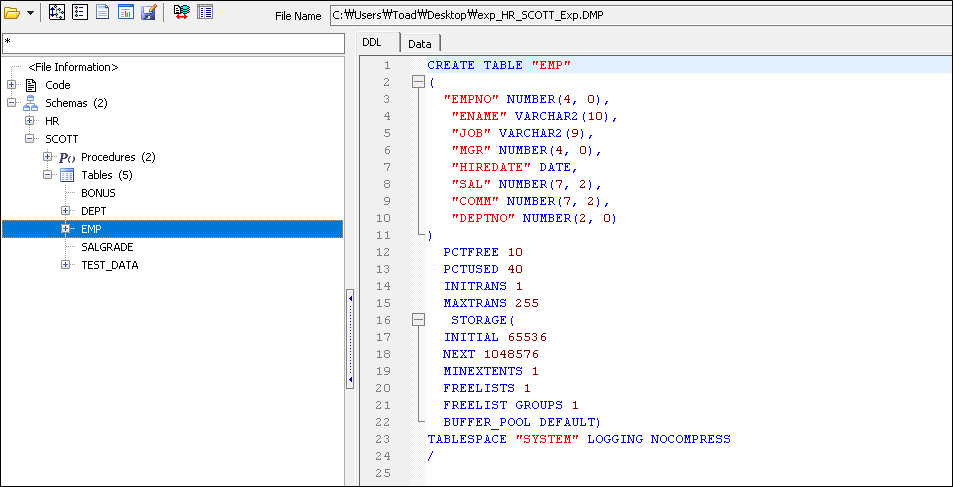Click the "ENAME" VARCHAR2(10) line
Image resolution: width=953 pixels, height=487 pixels.
tap(534, 116)
